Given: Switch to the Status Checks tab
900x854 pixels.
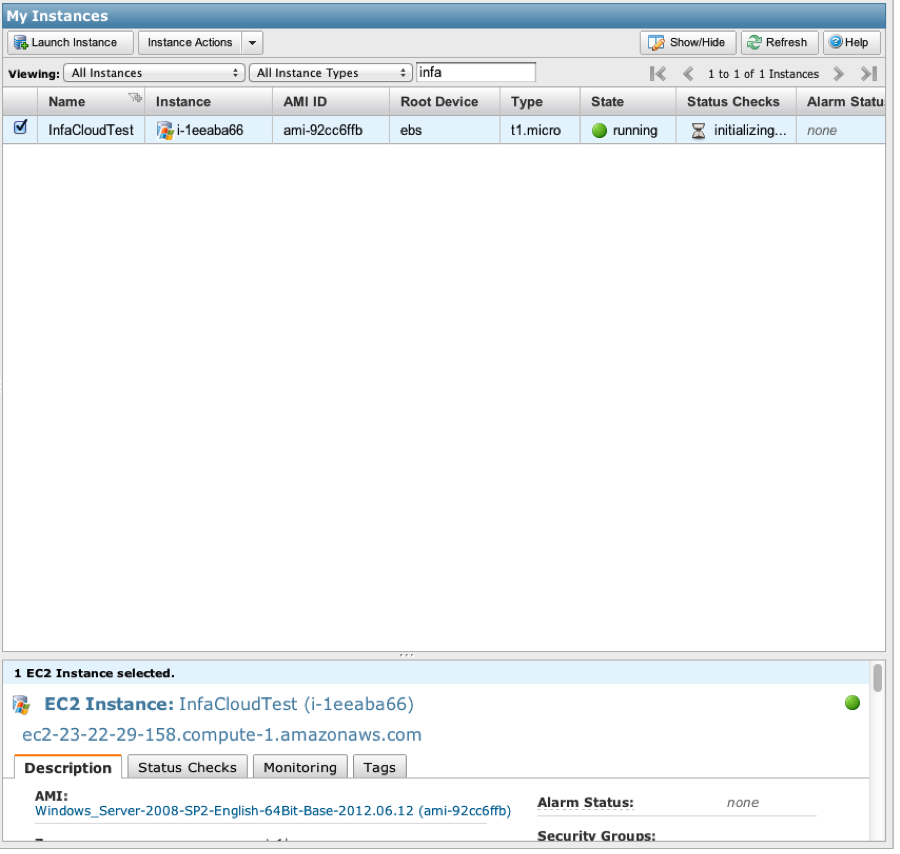Looking at the screenshot, I should [187, 767].
